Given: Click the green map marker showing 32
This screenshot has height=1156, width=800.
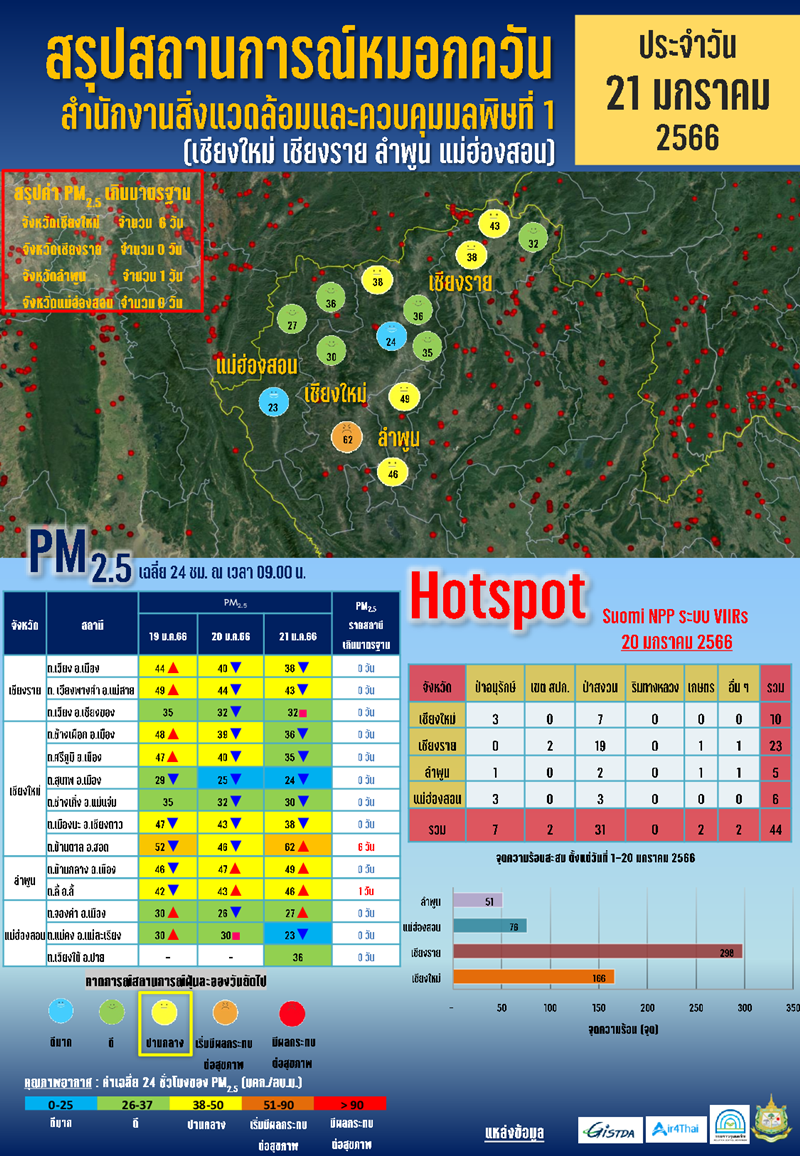Looking at the screenshot, I should [x=534, y=240].
